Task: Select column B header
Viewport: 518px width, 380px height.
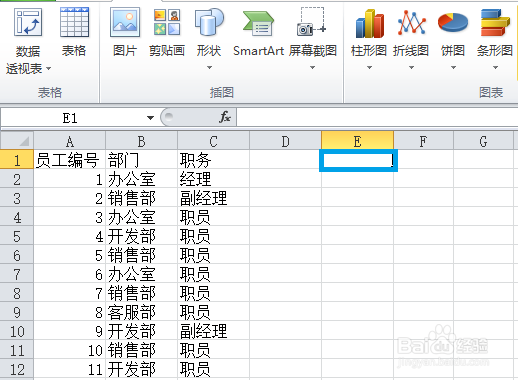Action: point(142,141)
